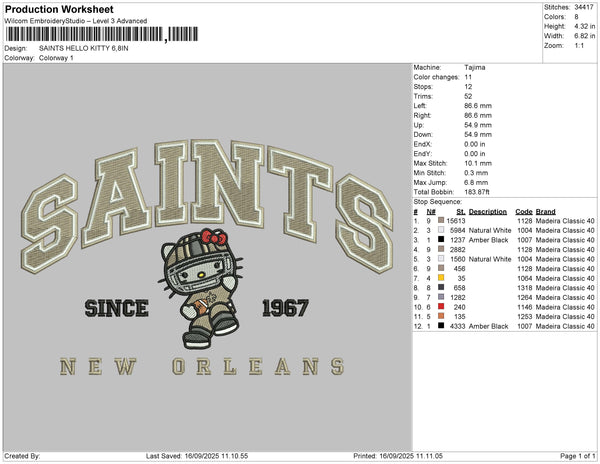The image size is (600, 464).
Task: Click the red swatch in stop row 10
Action: tap(441, 306)
